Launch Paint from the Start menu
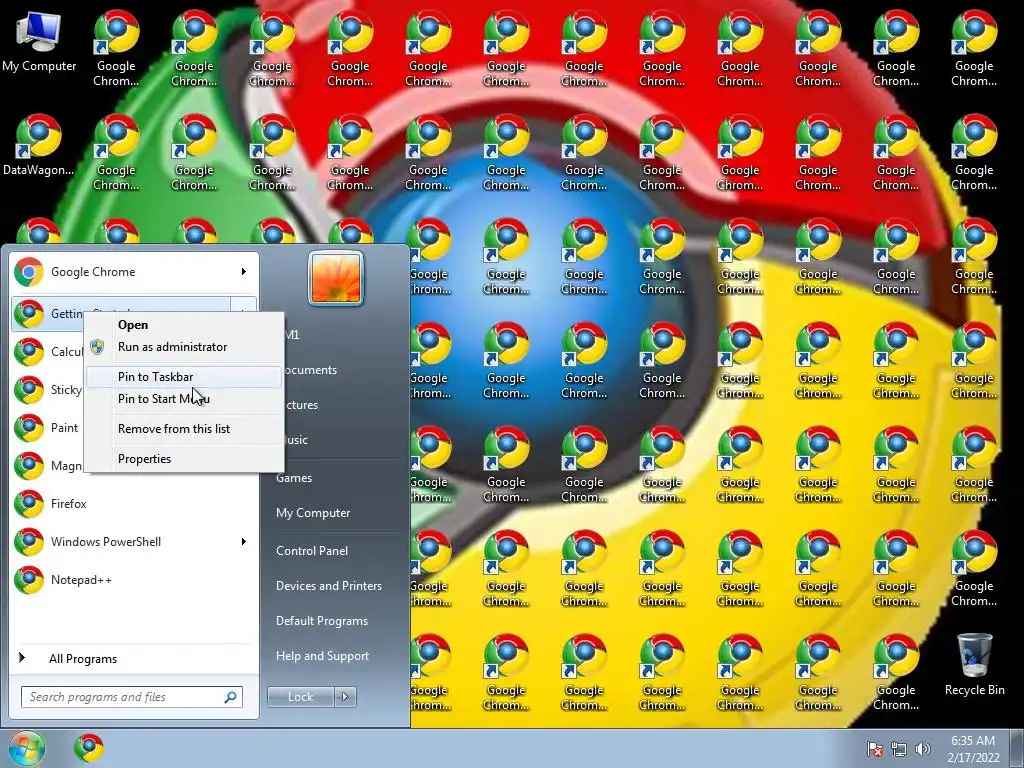 point(47,428)
